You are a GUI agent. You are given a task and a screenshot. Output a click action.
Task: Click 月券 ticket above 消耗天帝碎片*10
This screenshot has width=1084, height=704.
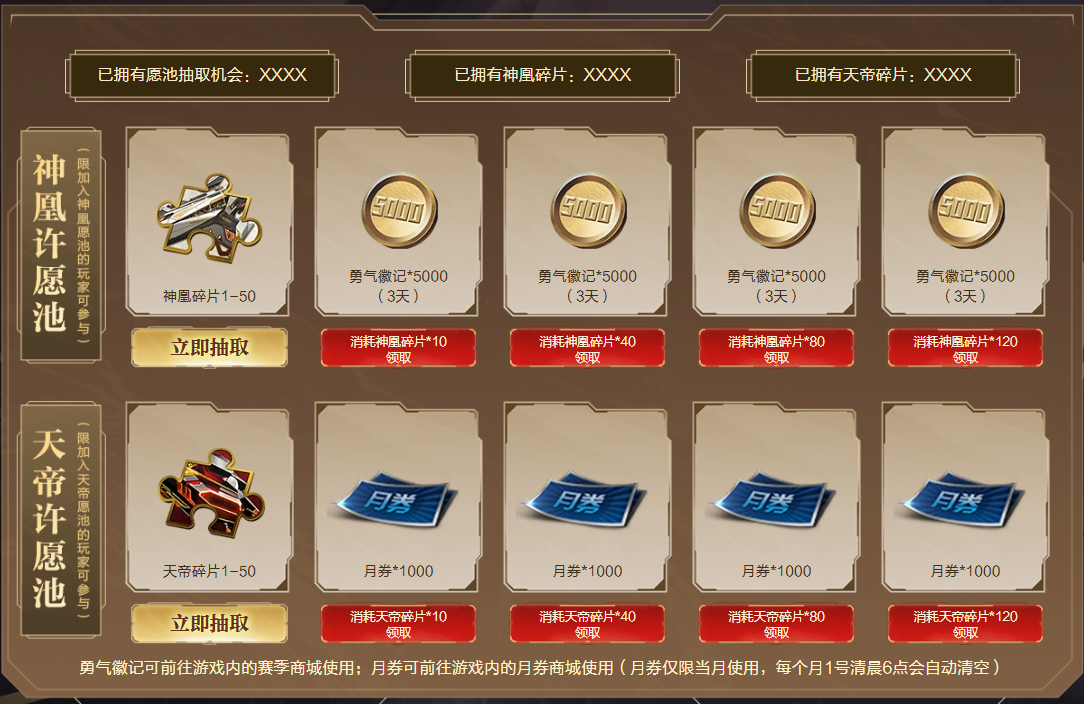click(396, 500)
